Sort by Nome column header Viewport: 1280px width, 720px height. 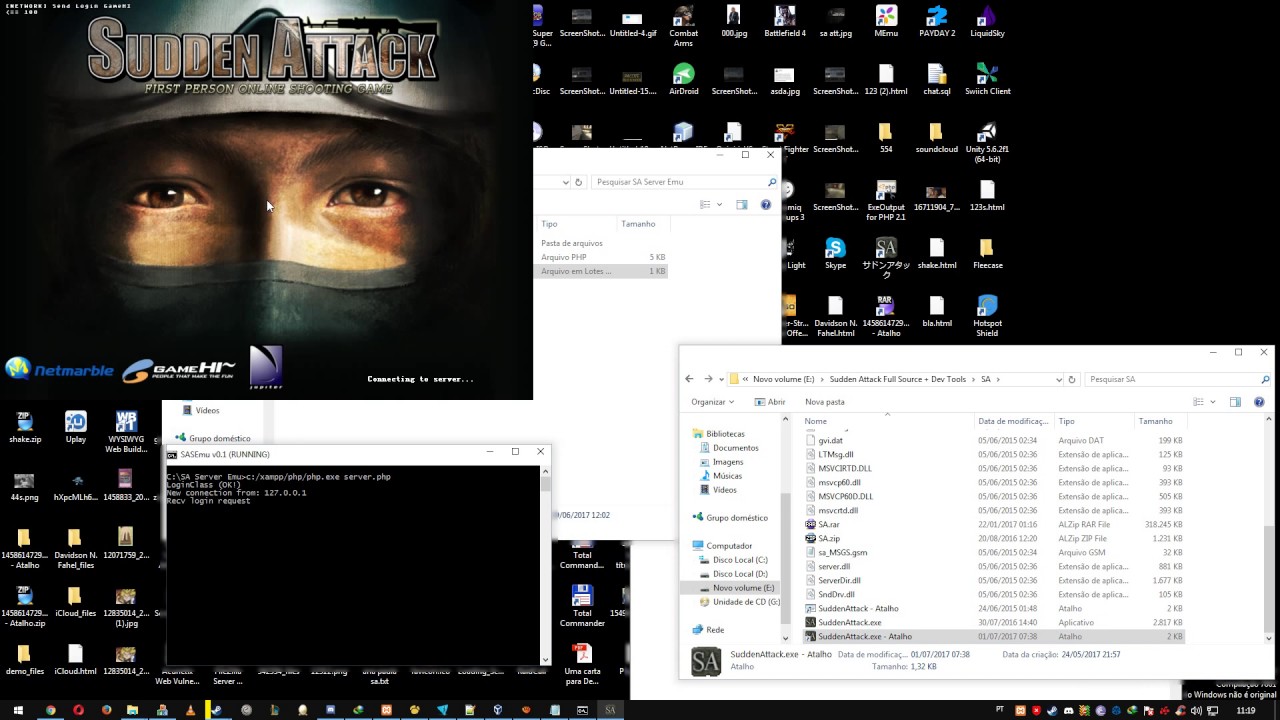(x=887, y=421)
